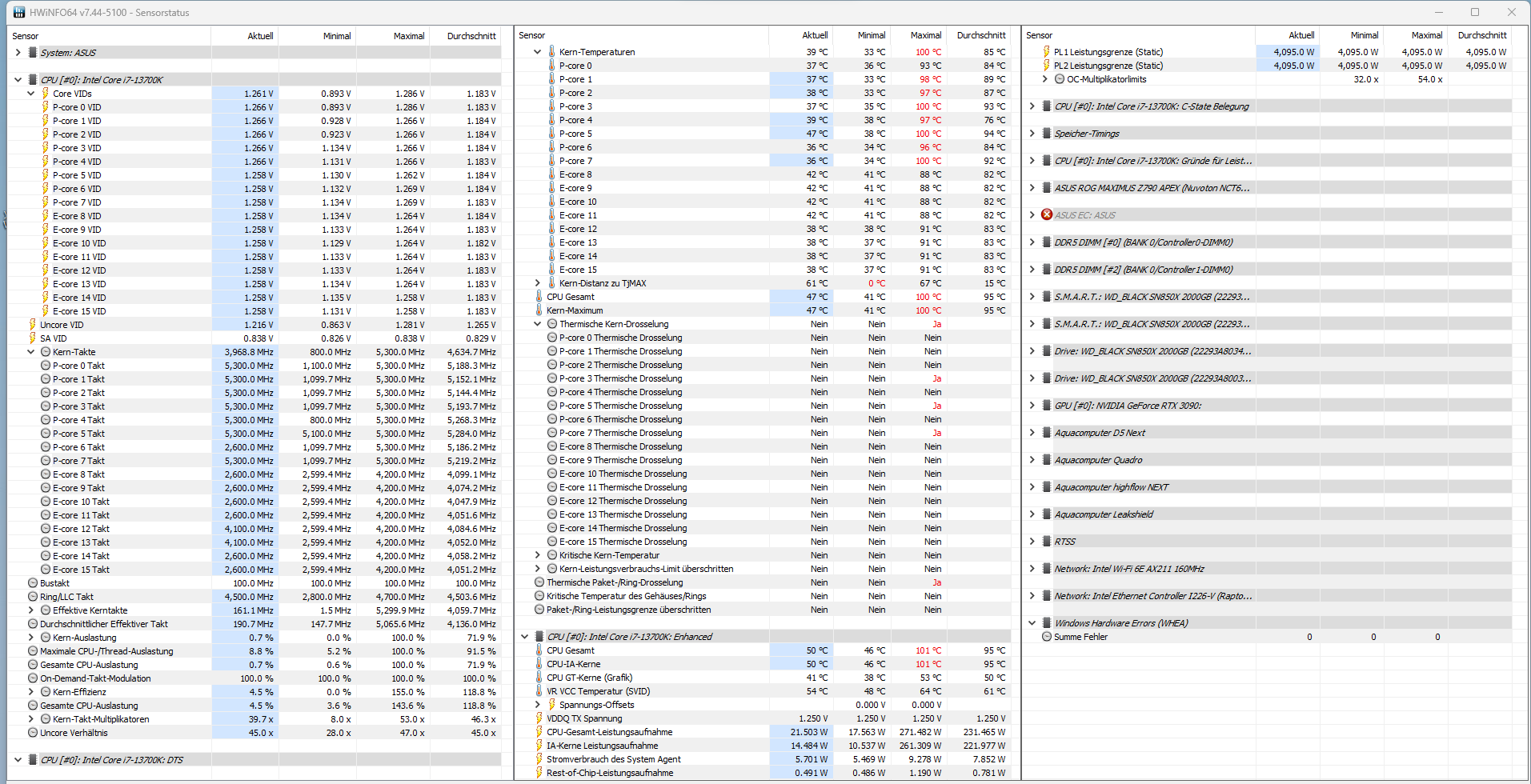Click the Aquacomputer D5 Next device icon

point(1046,433)
